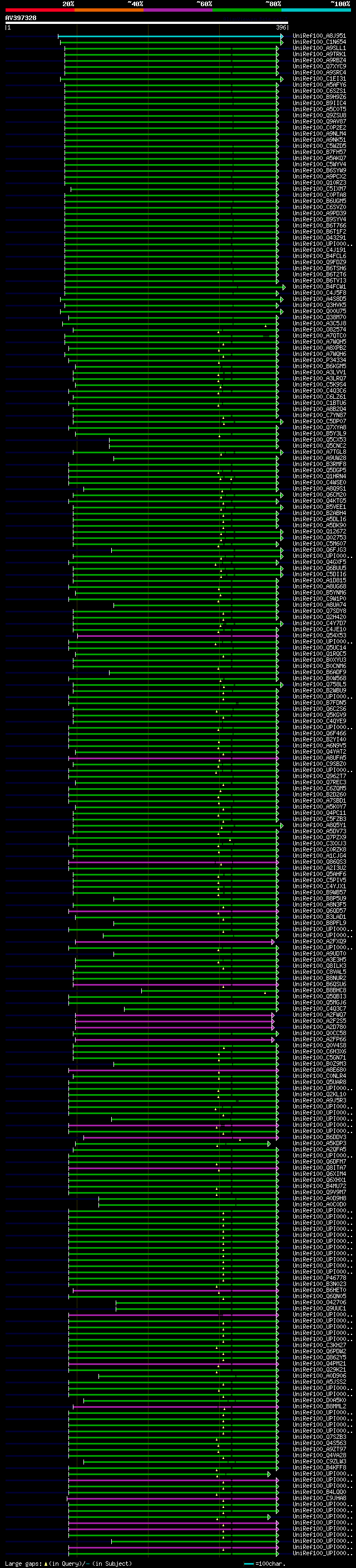Select hit label UniRef100_B5VEE1
The width and height of the screenshot is (356, 1568).
(x=319, y=507)
